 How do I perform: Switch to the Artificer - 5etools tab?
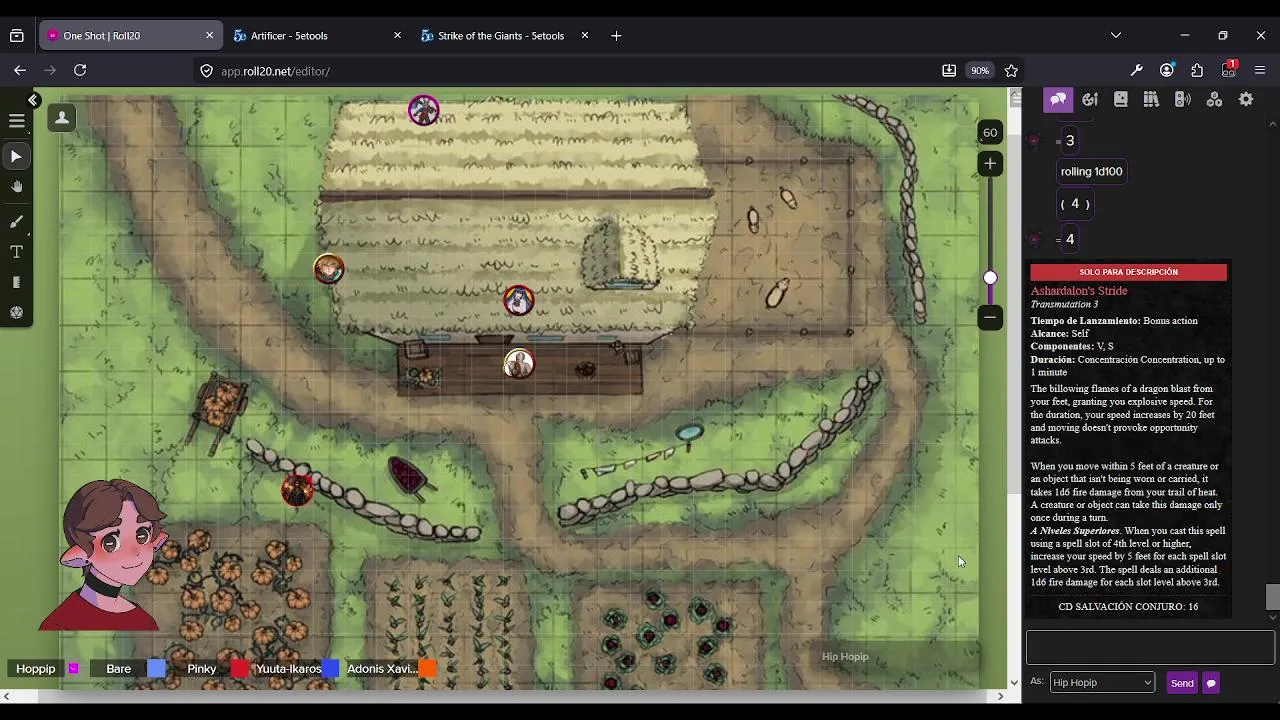pos(317,36)
